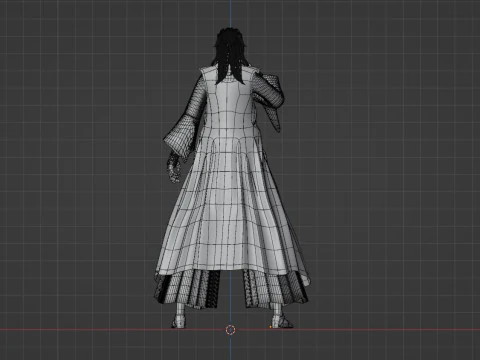This screenshot has width=480, height=360.
Task: Click the right pleated trouser leg
Action: 275,289
